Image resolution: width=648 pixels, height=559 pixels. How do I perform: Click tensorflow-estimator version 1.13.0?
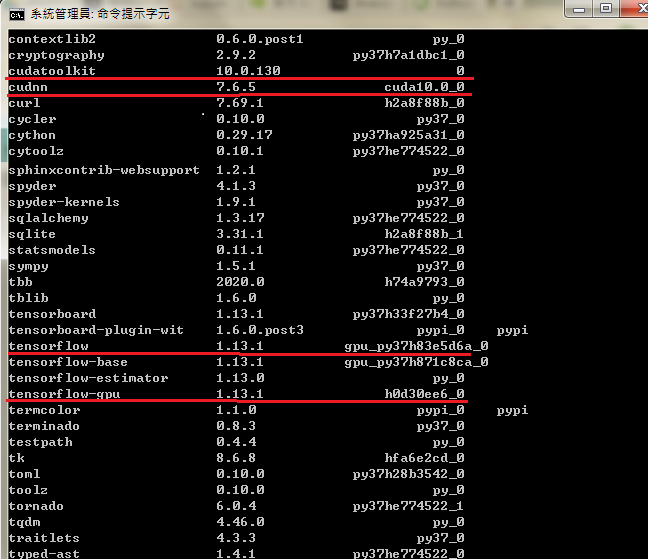point(240,378)
